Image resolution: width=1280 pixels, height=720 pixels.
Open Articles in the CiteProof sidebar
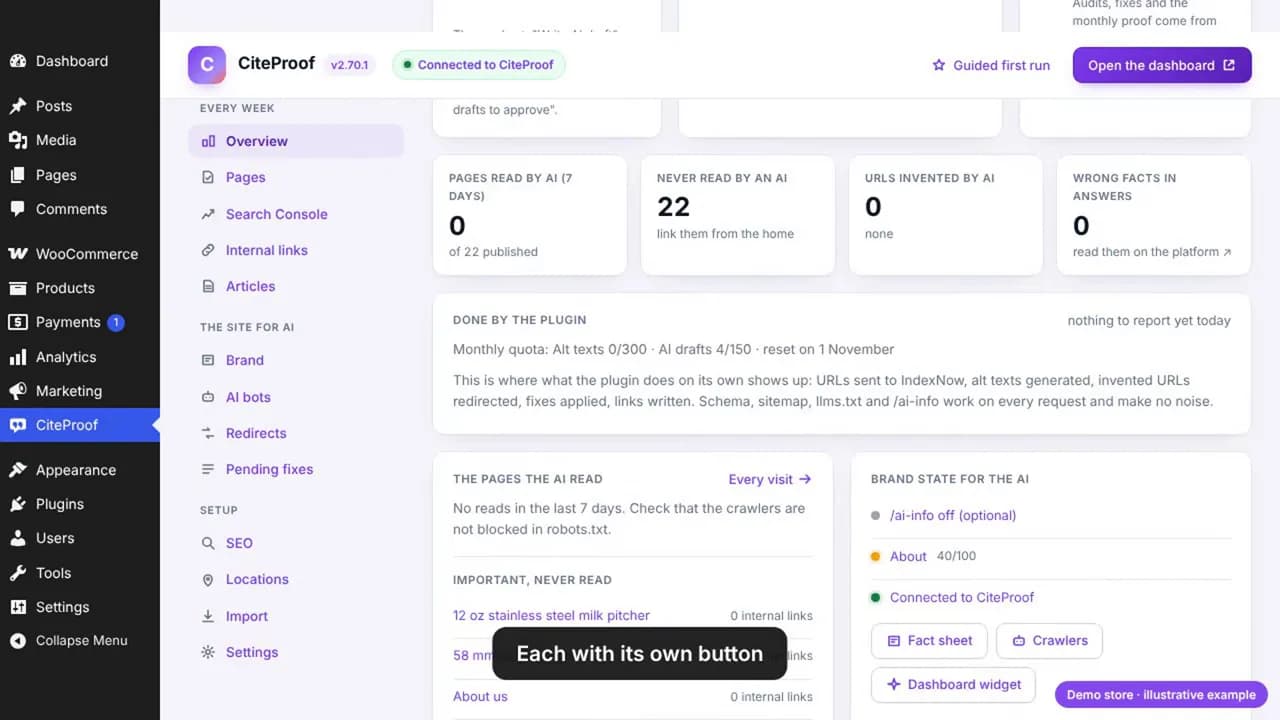pyautogui.click(x=296, y=286)
